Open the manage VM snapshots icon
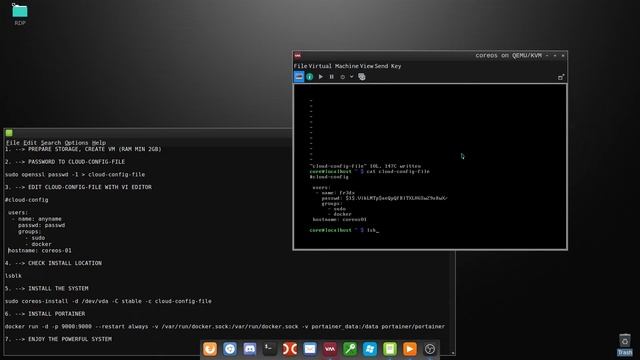The height and width of the screenshot is (360, 640). (x=362, y=77)
